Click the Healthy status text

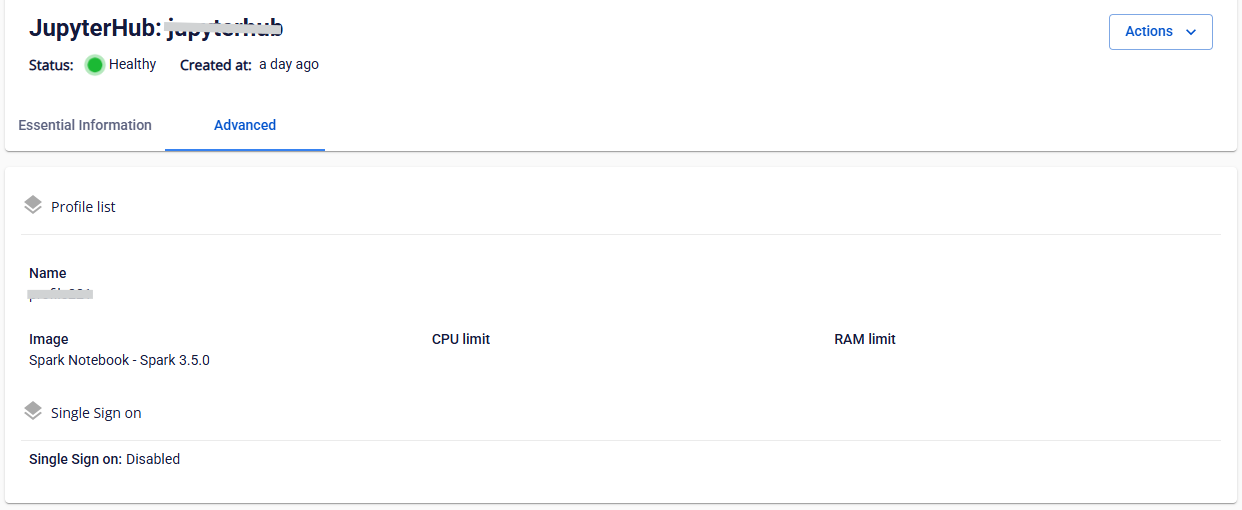(133, 64)
